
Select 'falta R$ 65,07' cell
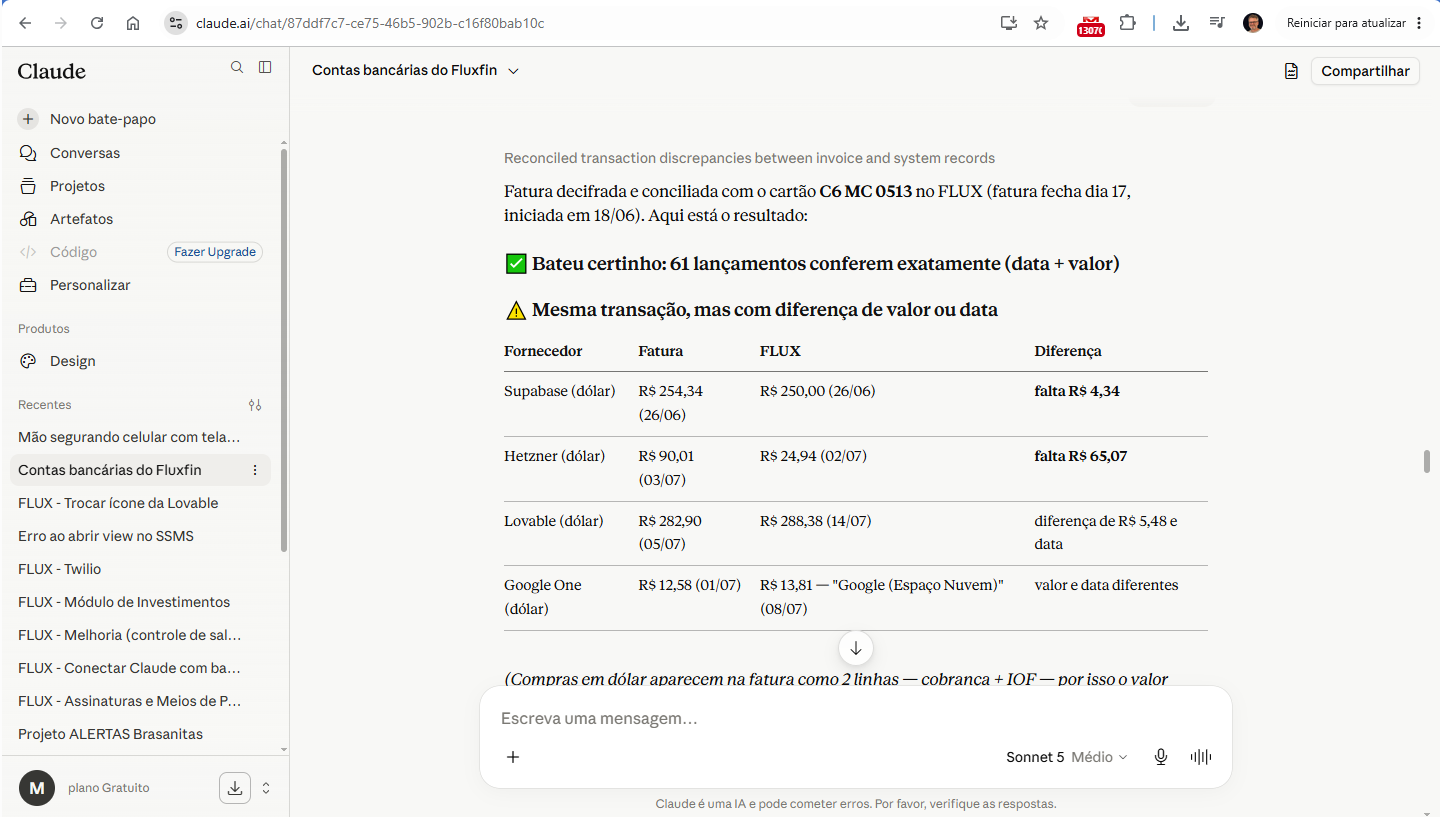(1081, 456)
